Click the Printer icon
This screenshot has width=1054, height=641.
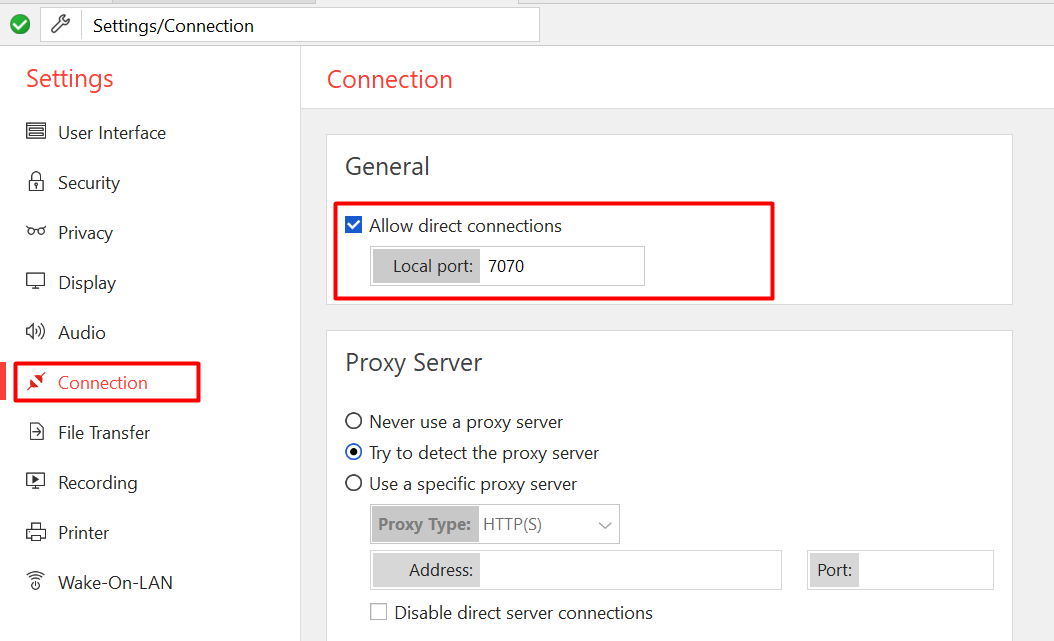coord(36,532)
